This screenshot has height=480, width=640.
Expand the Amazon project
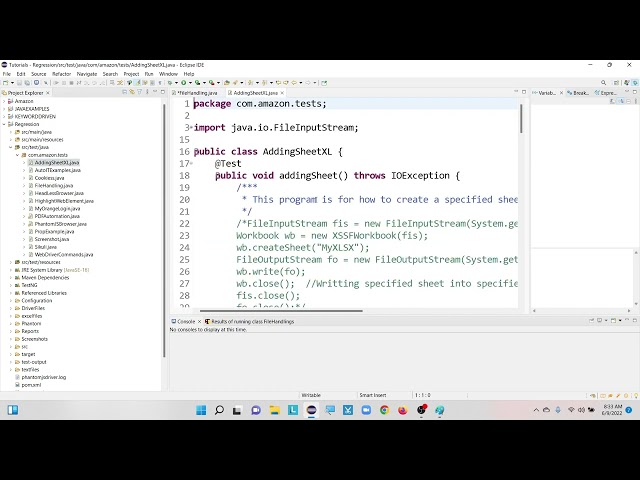point(4,101)
